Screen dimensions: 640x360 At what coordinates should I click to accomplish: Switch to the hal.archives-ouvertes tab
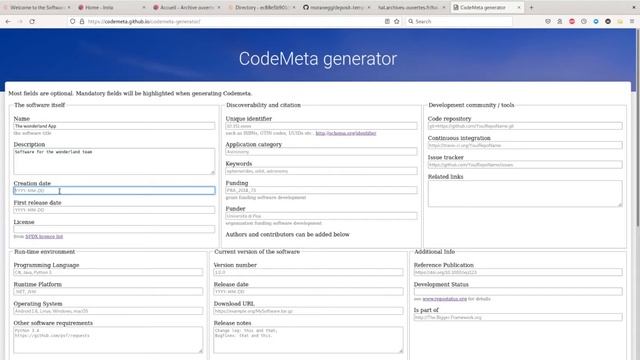tap(411, 7)
